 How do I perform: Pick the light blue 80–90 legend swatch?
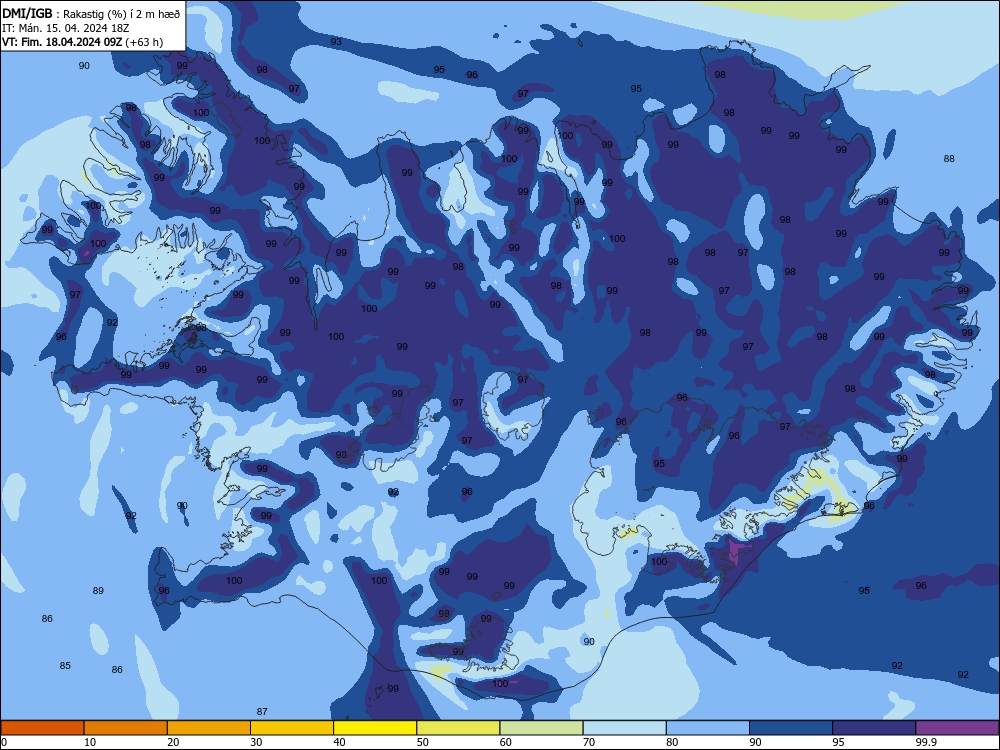[x=708, y=728]
